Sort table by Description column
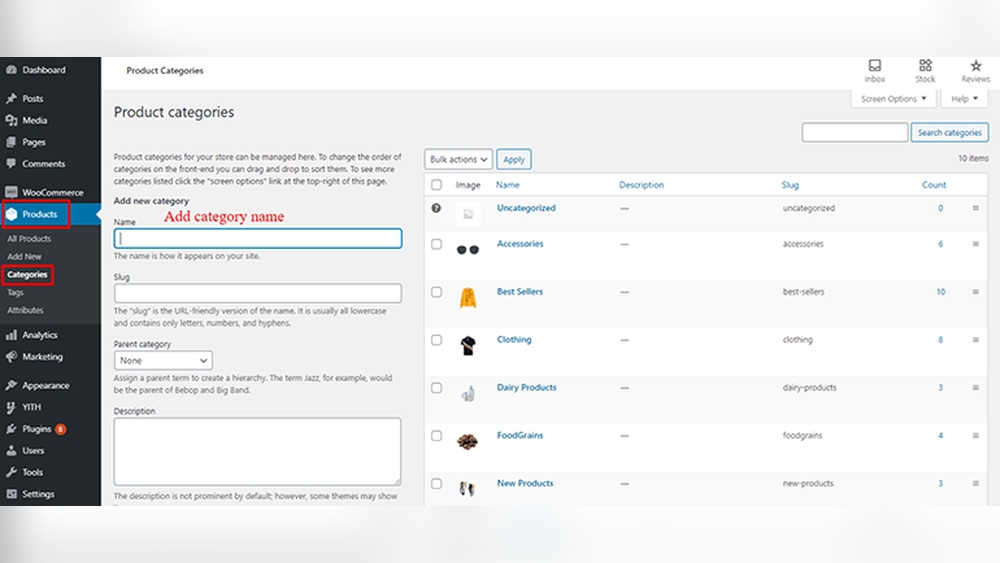Viewport: 1000px width, 563px height. pyautogui.click(x=641, y=185)
